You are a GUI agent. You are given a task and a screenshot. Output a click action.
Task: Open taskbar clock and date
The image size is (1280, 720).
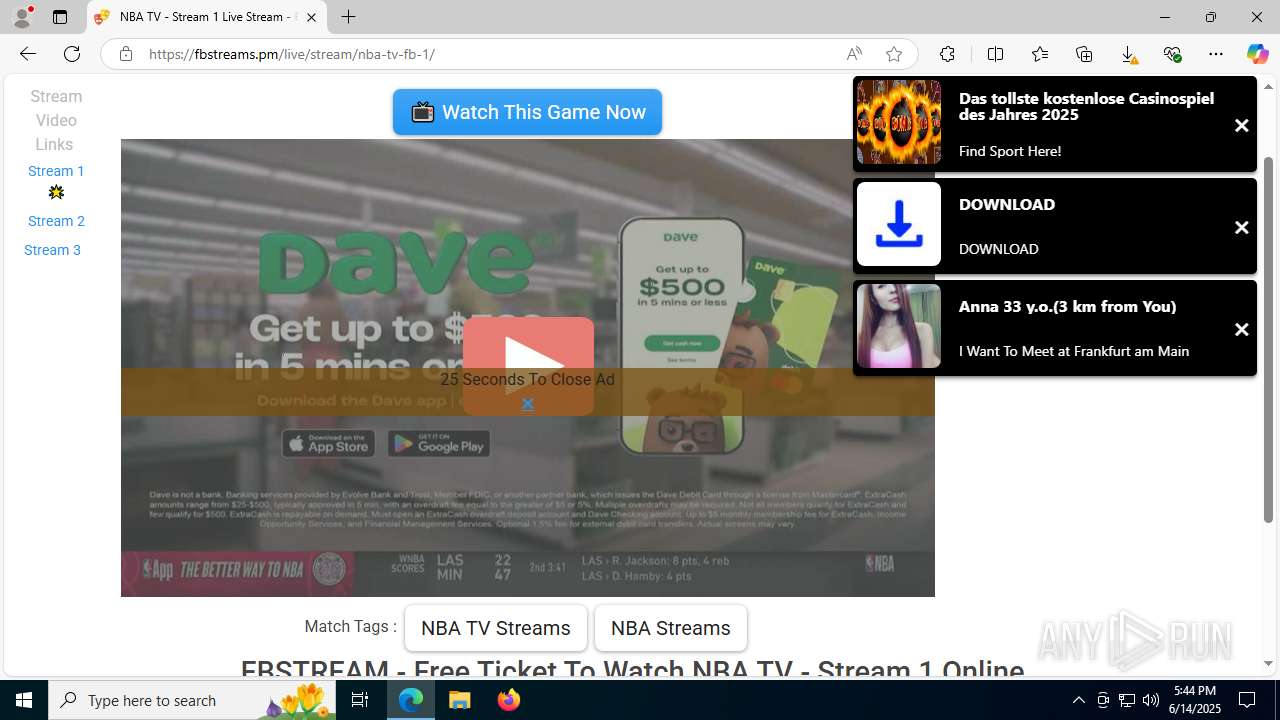[1195, 700]
